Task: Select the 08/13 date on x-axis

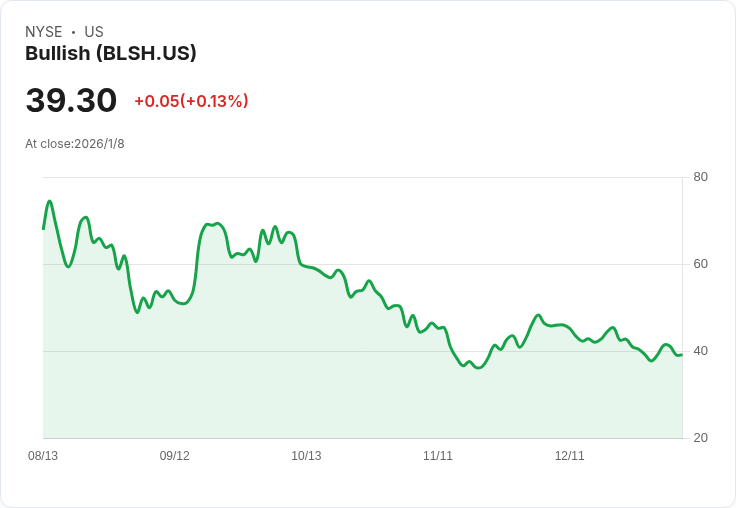Action: (43, 456)
